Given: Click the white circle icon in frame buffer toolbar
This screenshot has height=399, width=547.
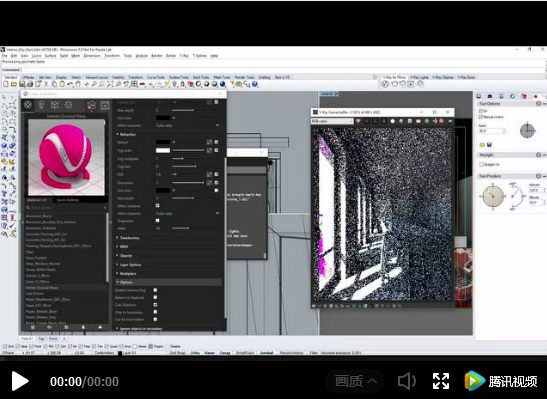Looking at the screenshot, I should 392,121.
